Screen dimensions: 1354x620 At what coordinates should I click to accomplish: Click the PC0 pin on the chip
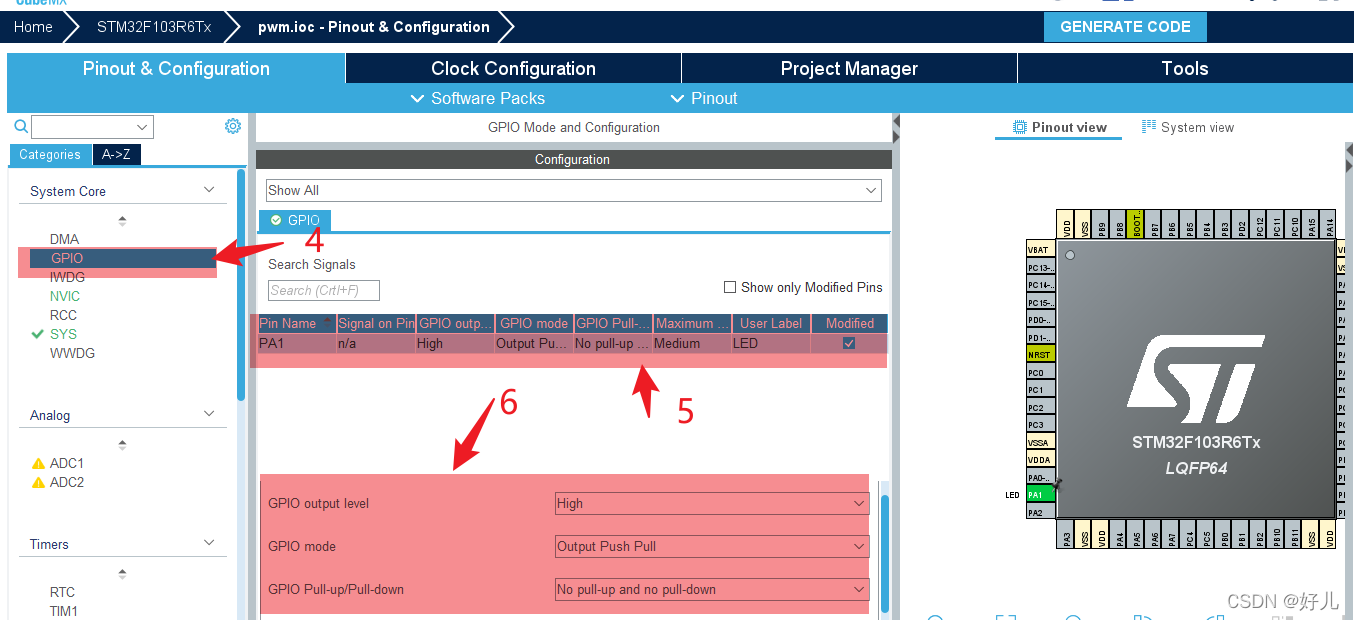tap(1041, 372)
